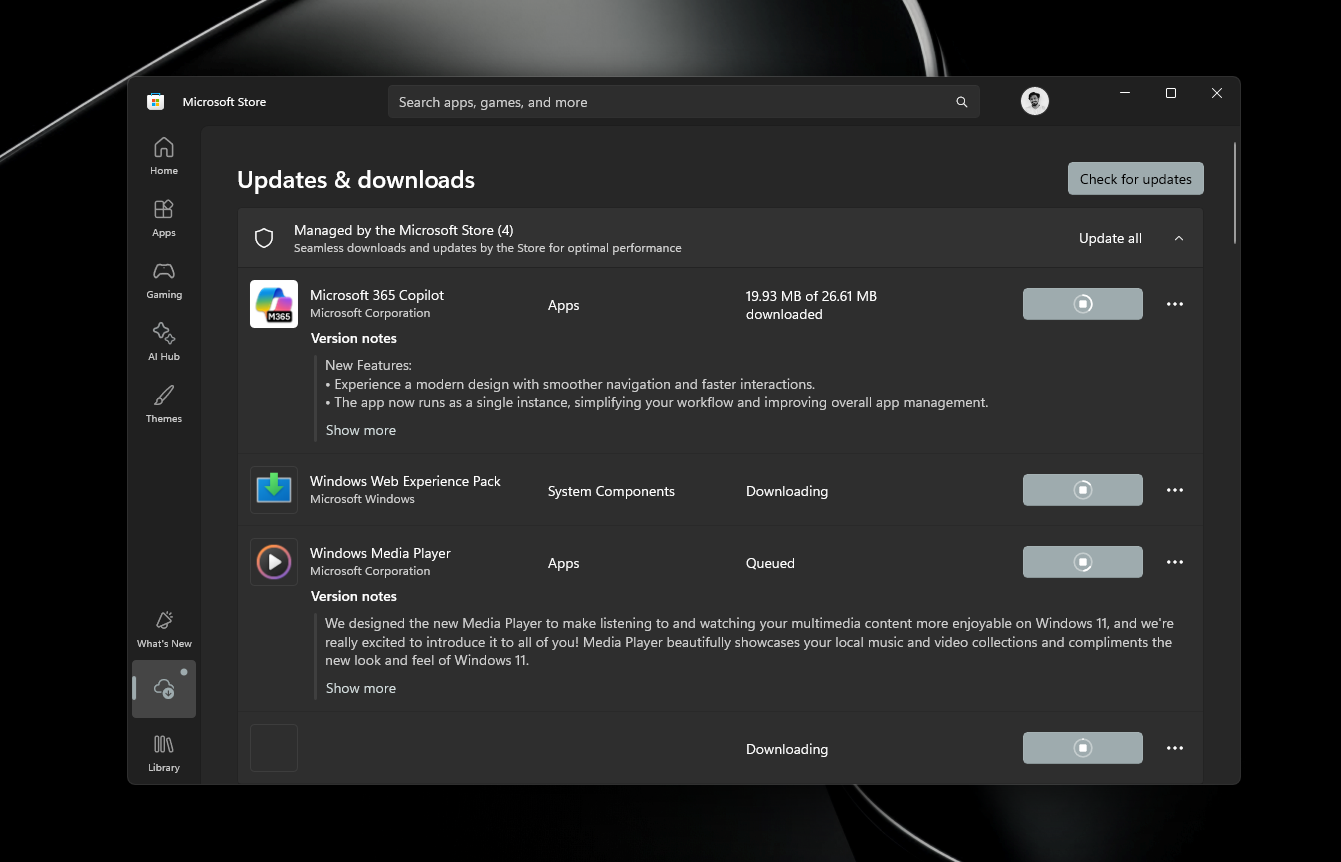Open more options for Windows Web Experience Pack
Image resolution: width=1341 pixels, height=862 pixels.
tap(1175, 490)
